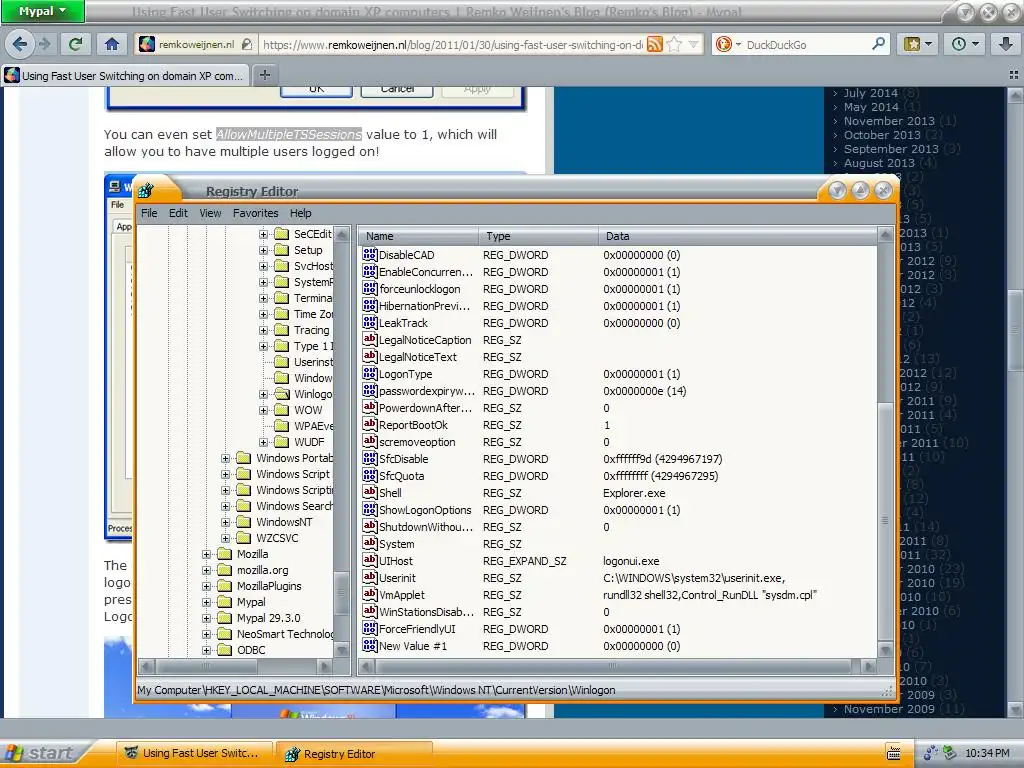Click the Registry Editor title bar icon
The width and height of the screenshot is (1024, 768).
tap(146, 191)
